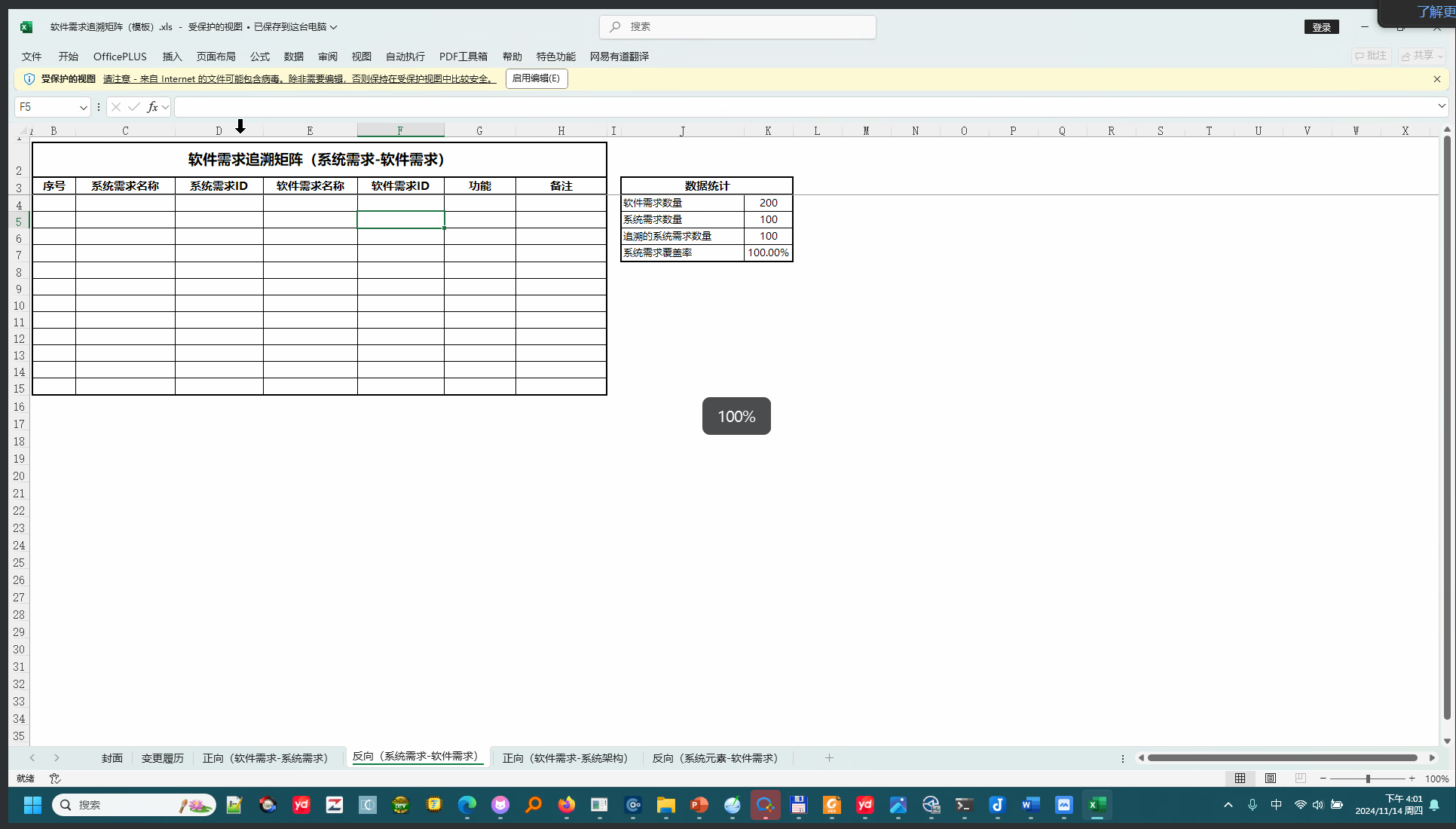Click the 批注 comments button

pos(1372,56)
